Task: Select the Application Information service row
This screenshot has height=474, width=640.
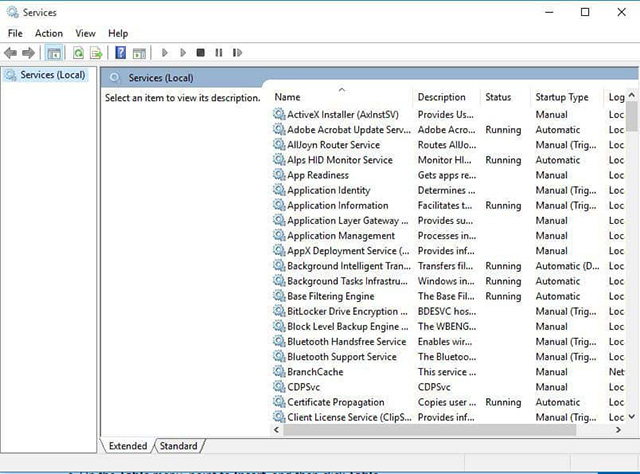Action: pyautogui.click(x=448, y=205)
